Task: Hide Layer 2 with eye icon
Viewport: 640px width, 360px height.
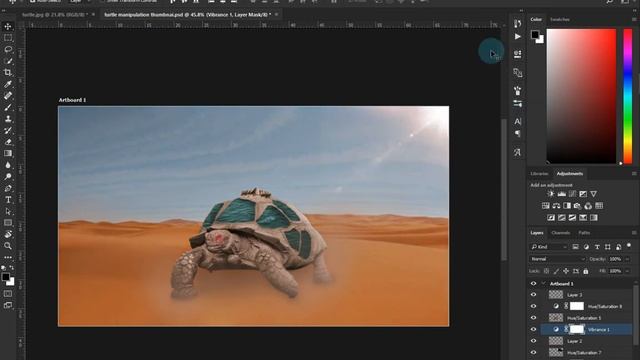Action: [533, 341]
